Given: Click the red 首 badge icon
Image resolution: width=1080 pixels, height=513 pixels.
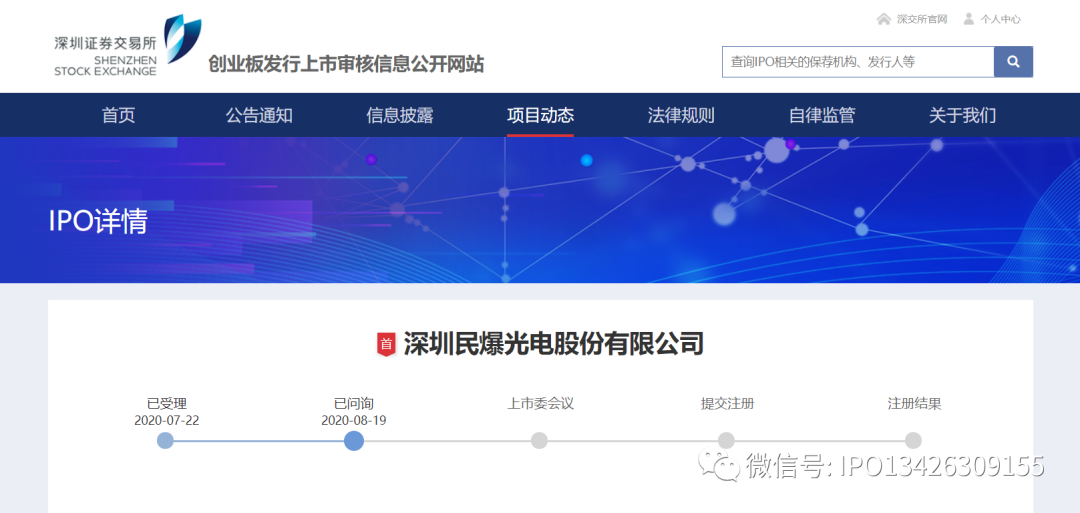Looking at the screenshot, I should [x=386, y=344].
